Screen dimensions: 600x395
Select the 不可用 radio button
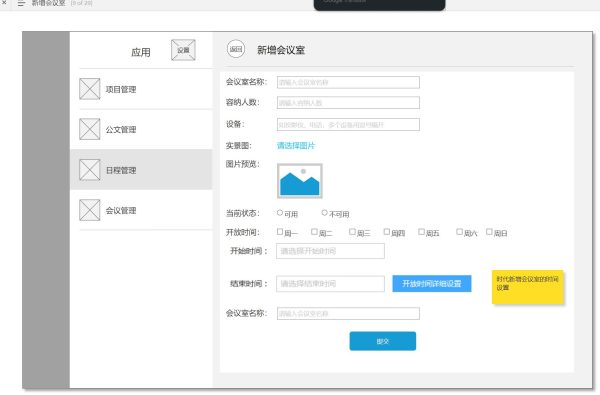click(324, 212)
